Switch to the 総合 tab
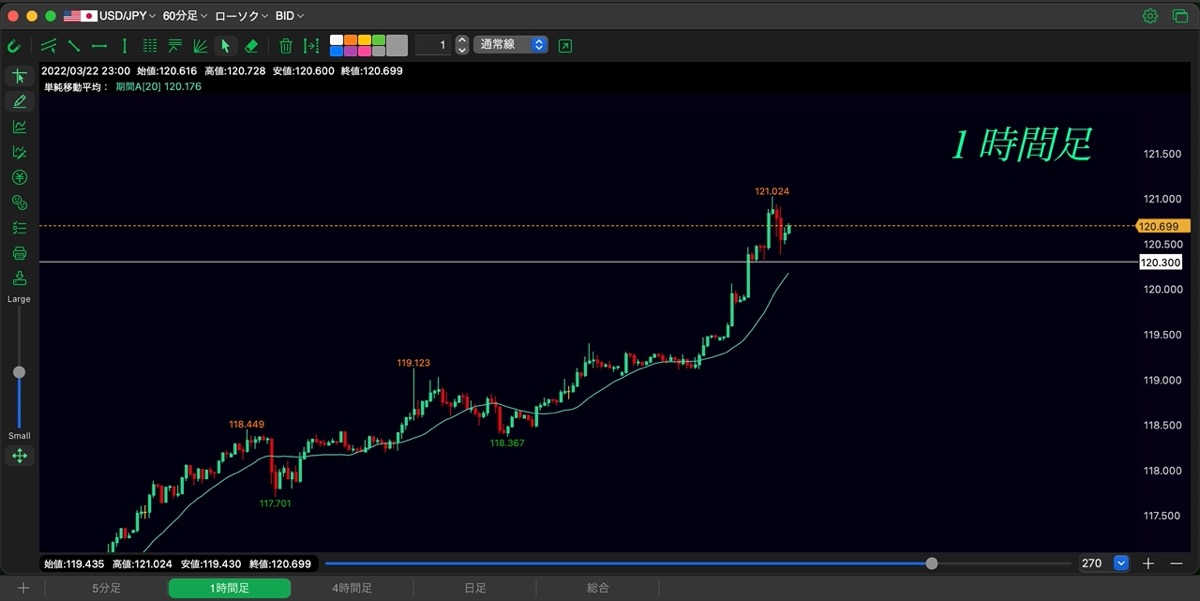1200x601 pixels. click(x=598, y=588)
